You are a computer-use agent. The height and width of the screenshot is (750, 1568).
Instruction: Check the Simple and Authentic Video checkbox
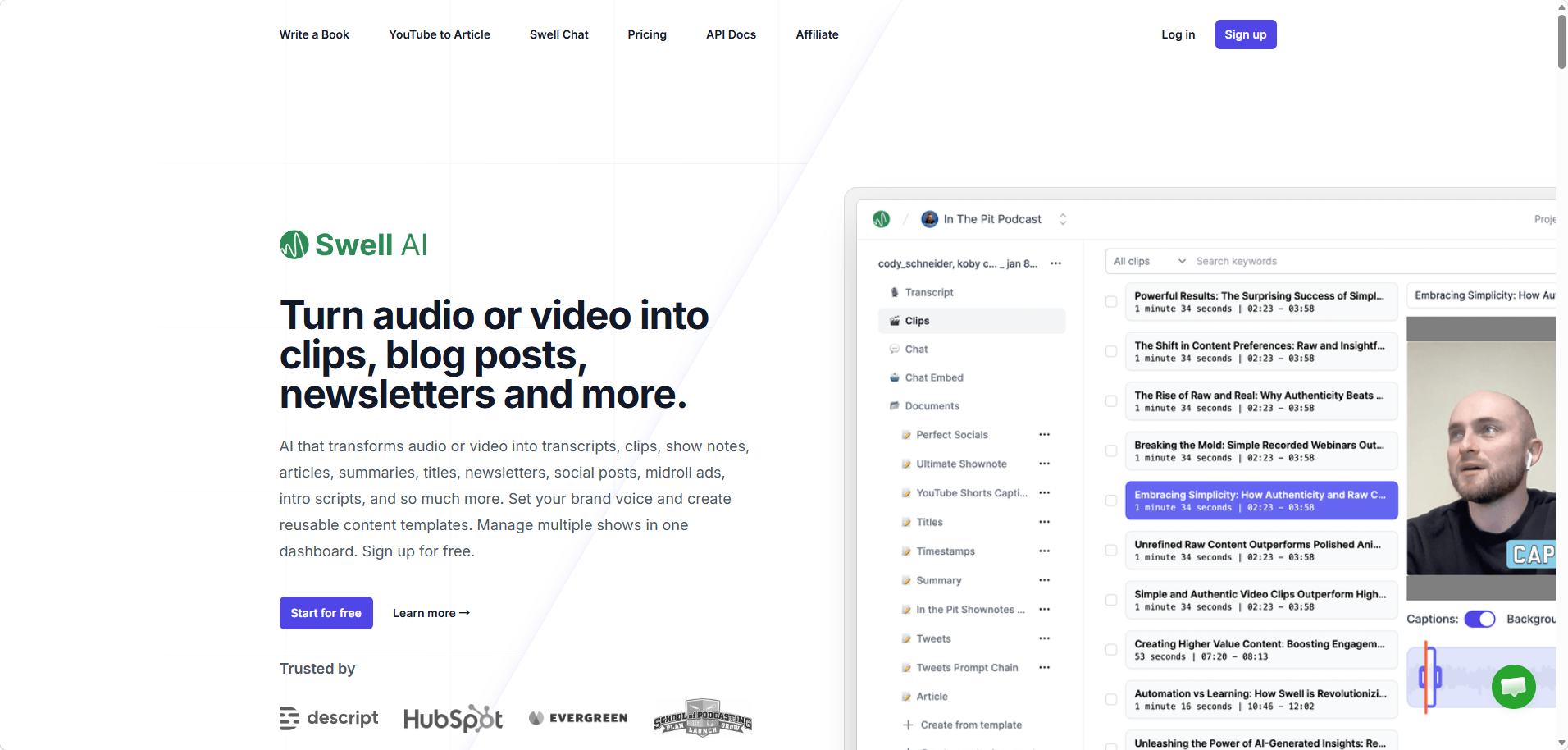click(1111, 601)
